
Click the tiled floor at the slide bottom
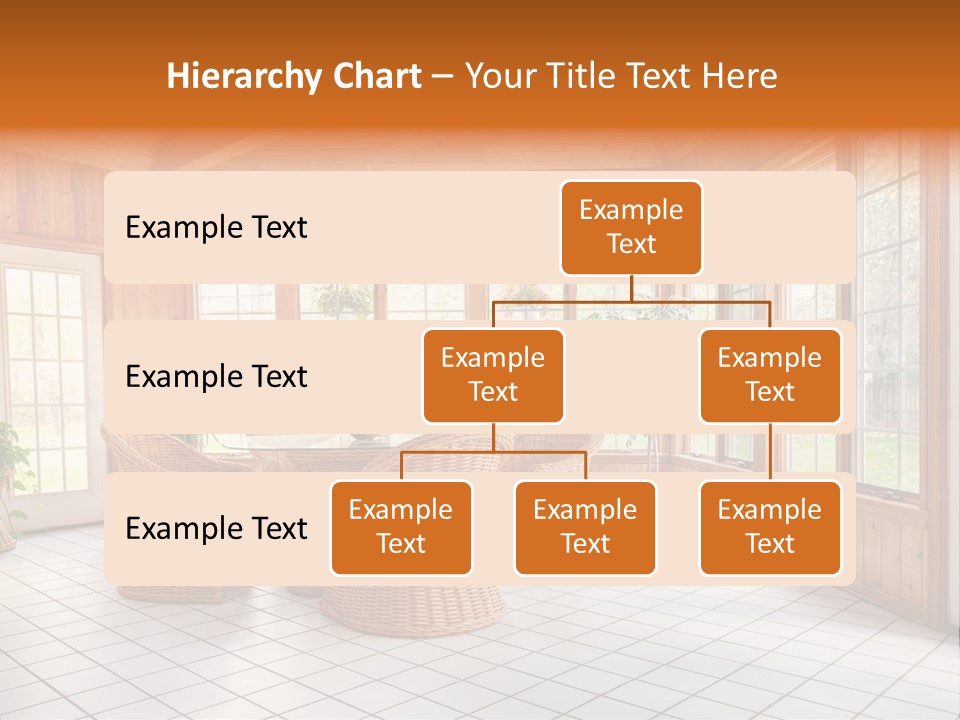point(480,670)
